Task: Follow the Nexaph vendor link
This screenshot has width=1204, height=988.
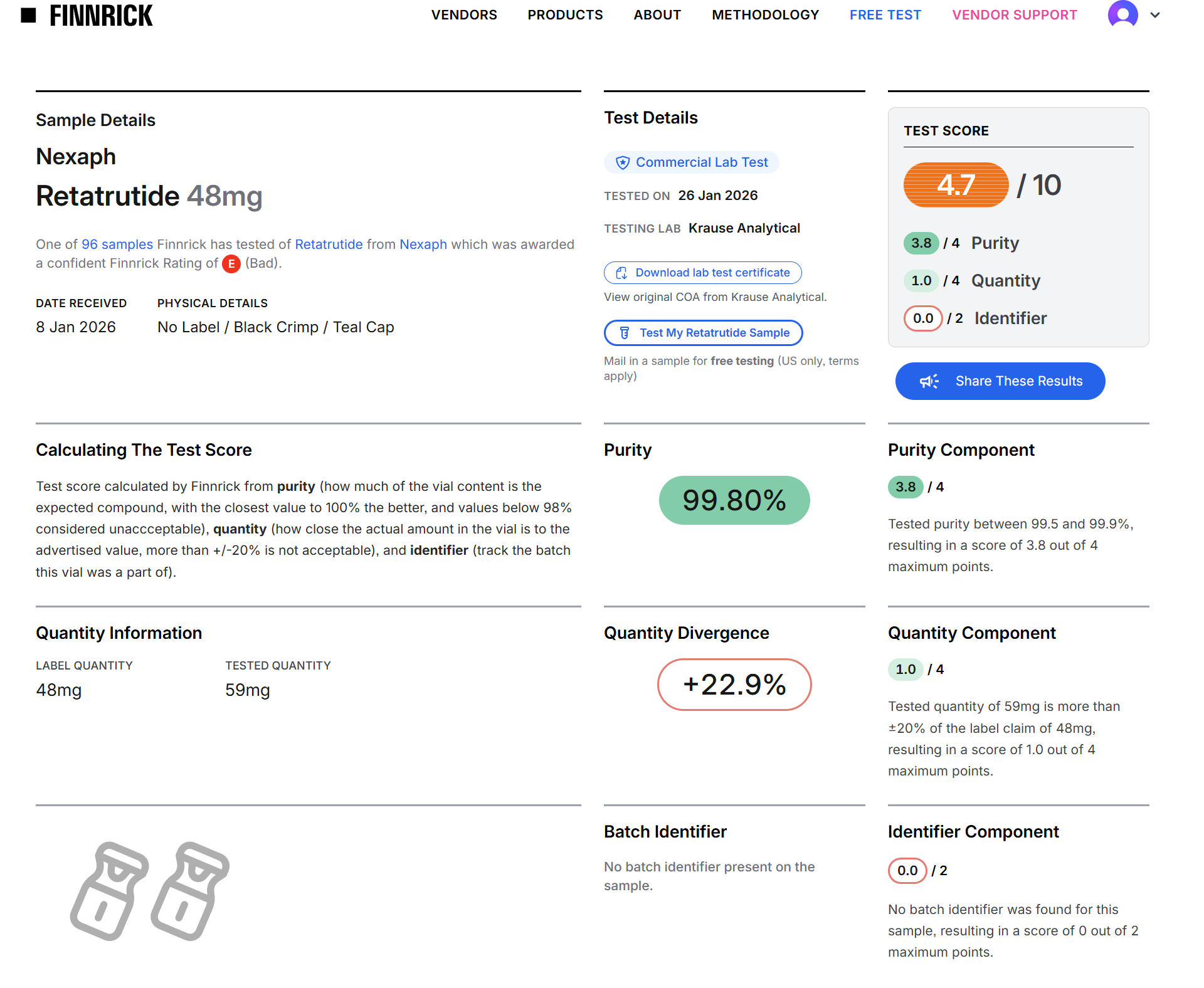Action: tap(423, 244)
